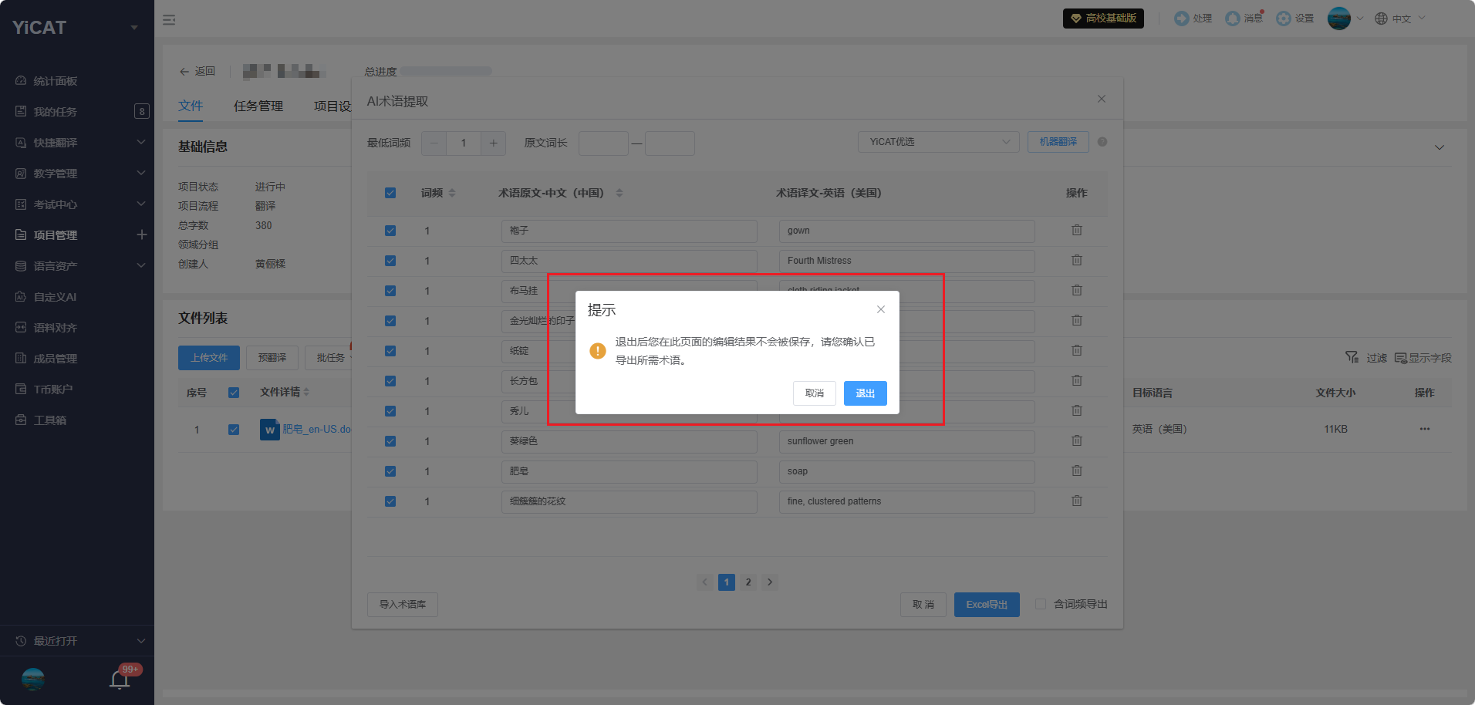Open 自定义AI in the sidebar
The width and height of the screenshot is (1476, 706).
[x=55, y=297]
